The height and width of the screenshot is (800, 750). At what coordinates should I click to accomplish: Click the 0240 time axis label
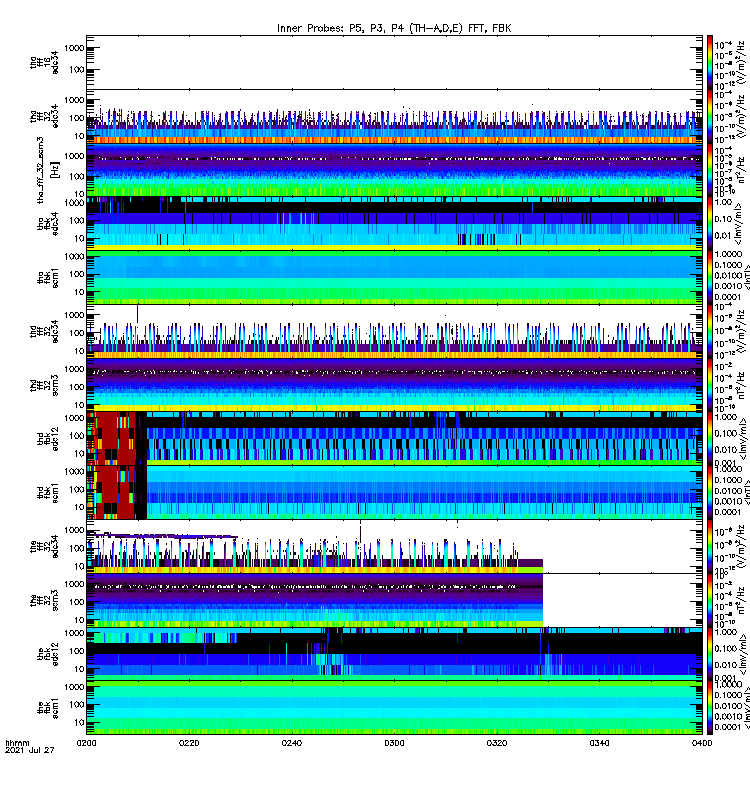291,743
